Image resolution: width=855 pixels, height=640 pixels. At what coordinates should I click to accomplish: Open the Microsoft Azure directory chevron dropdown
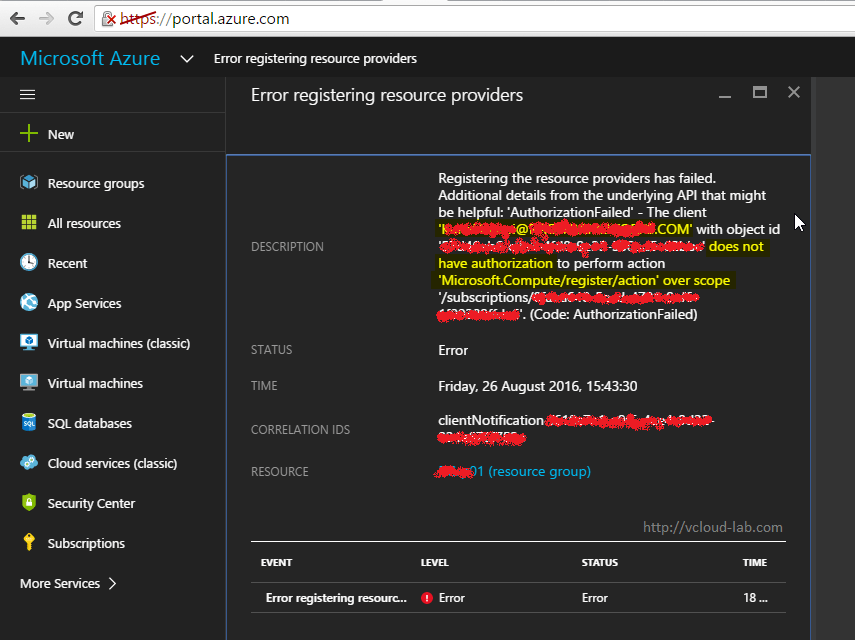point(186,58)
